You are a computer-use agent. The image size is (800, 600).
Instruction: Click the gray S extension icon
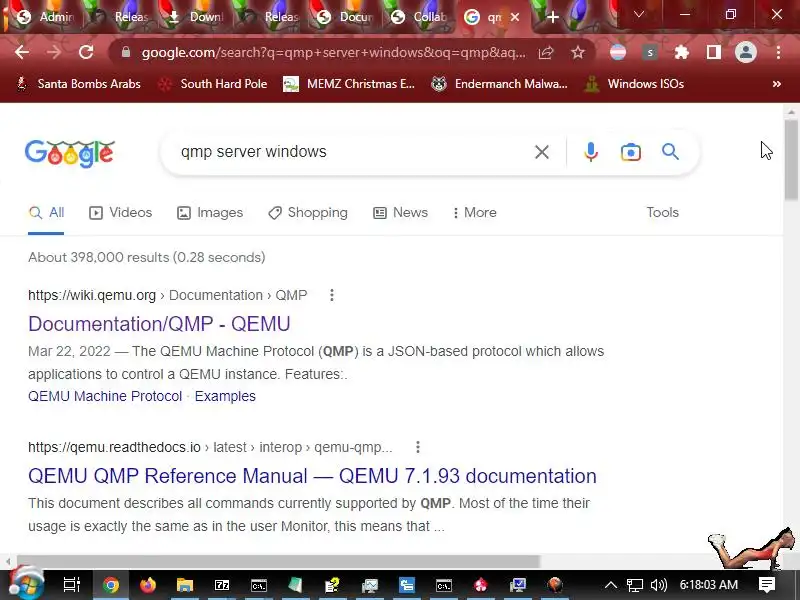pyautogui.click(x=649, y=52)
